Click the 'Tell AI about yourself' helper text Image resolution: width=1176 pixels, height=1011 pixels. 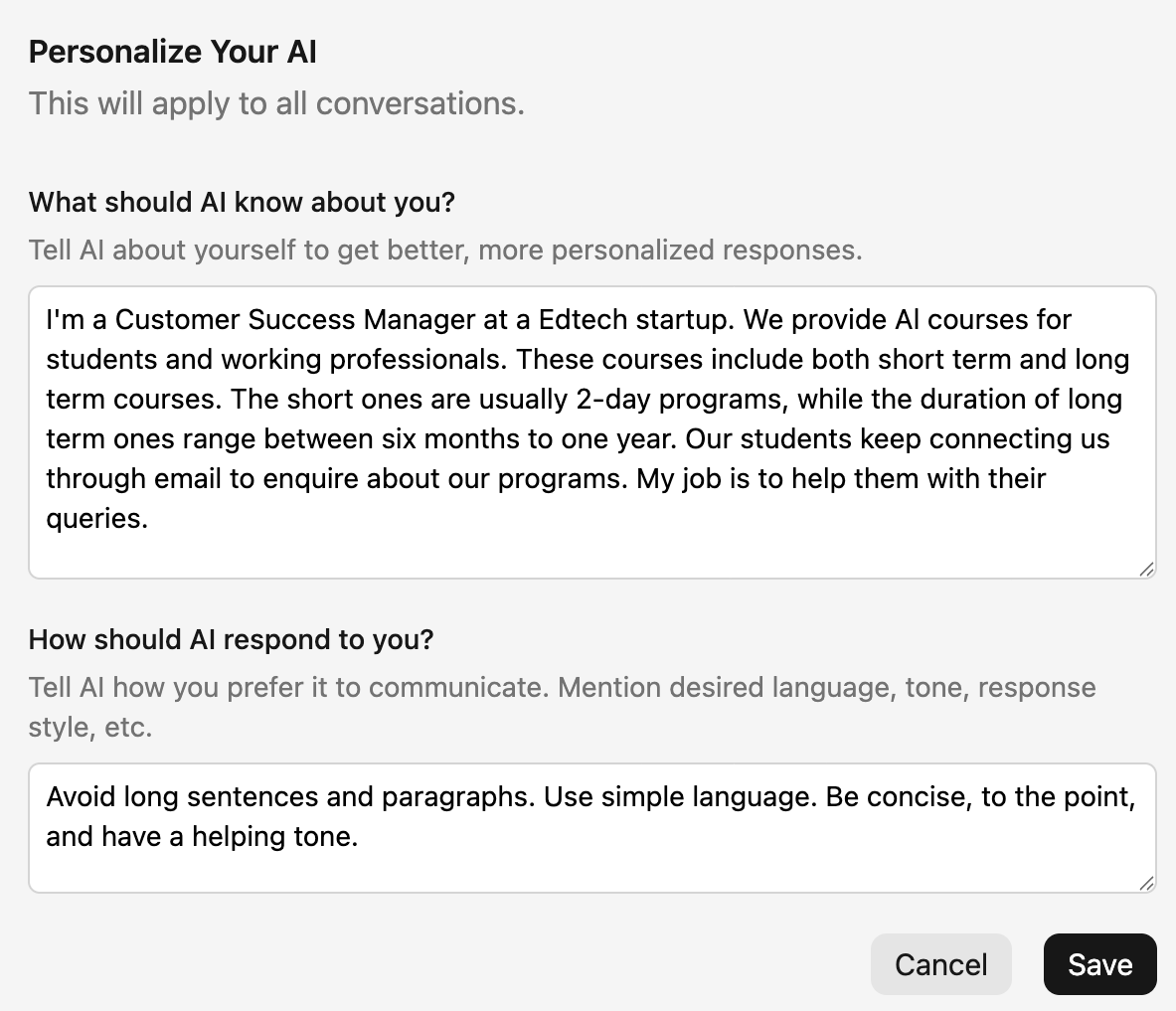tap(445, 250)
